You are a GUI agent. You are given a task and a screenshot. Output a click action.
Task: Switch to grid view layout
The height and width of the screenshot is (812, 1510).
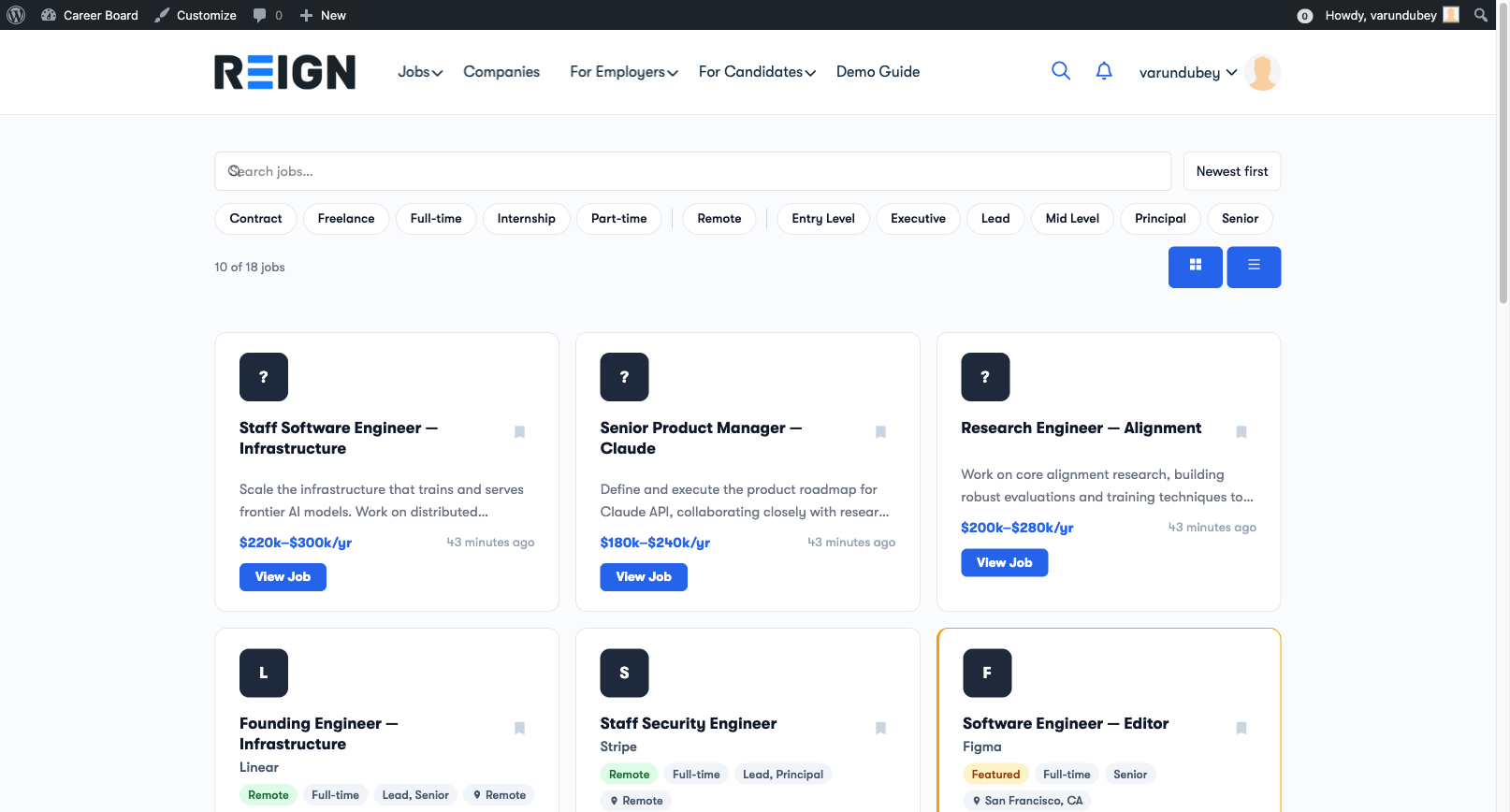coord(1195,267)
